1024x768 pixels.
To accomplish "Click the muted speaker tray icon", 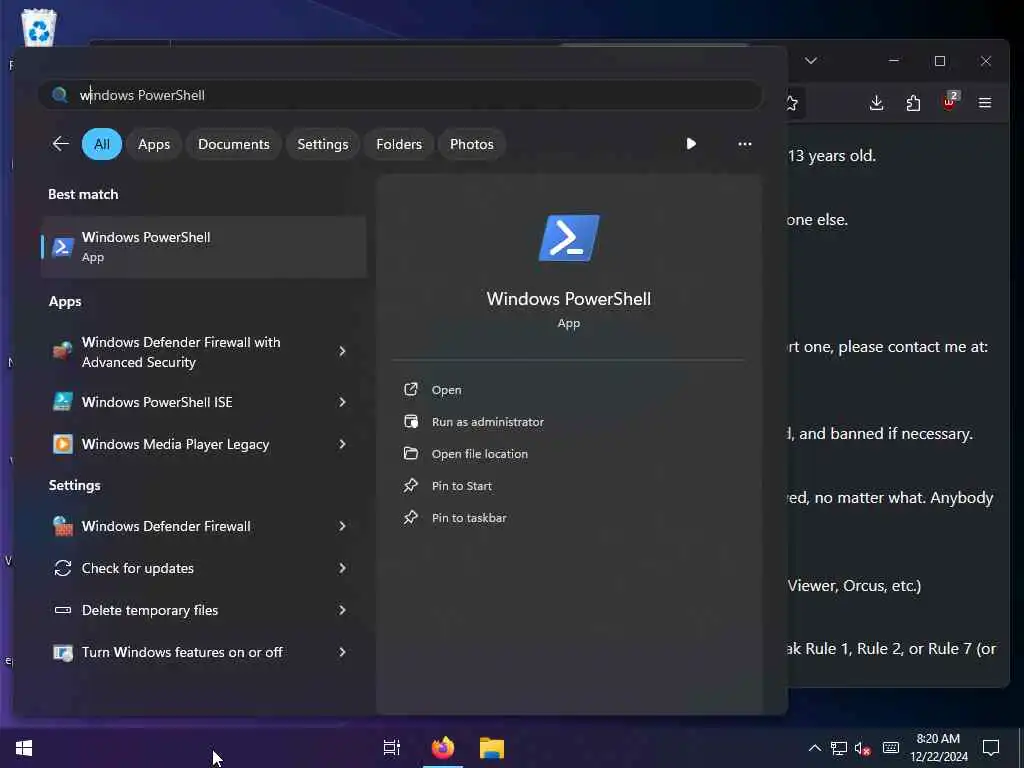I will click(x=863, y=748).
